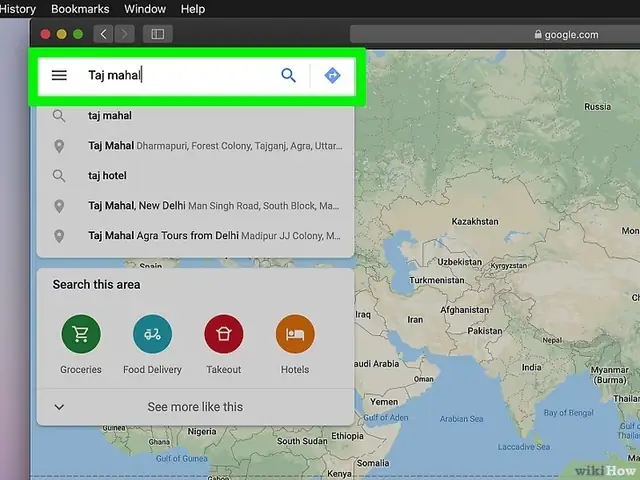
Task: Open the Google Maps hamburger menu
Action: point(59,76)
